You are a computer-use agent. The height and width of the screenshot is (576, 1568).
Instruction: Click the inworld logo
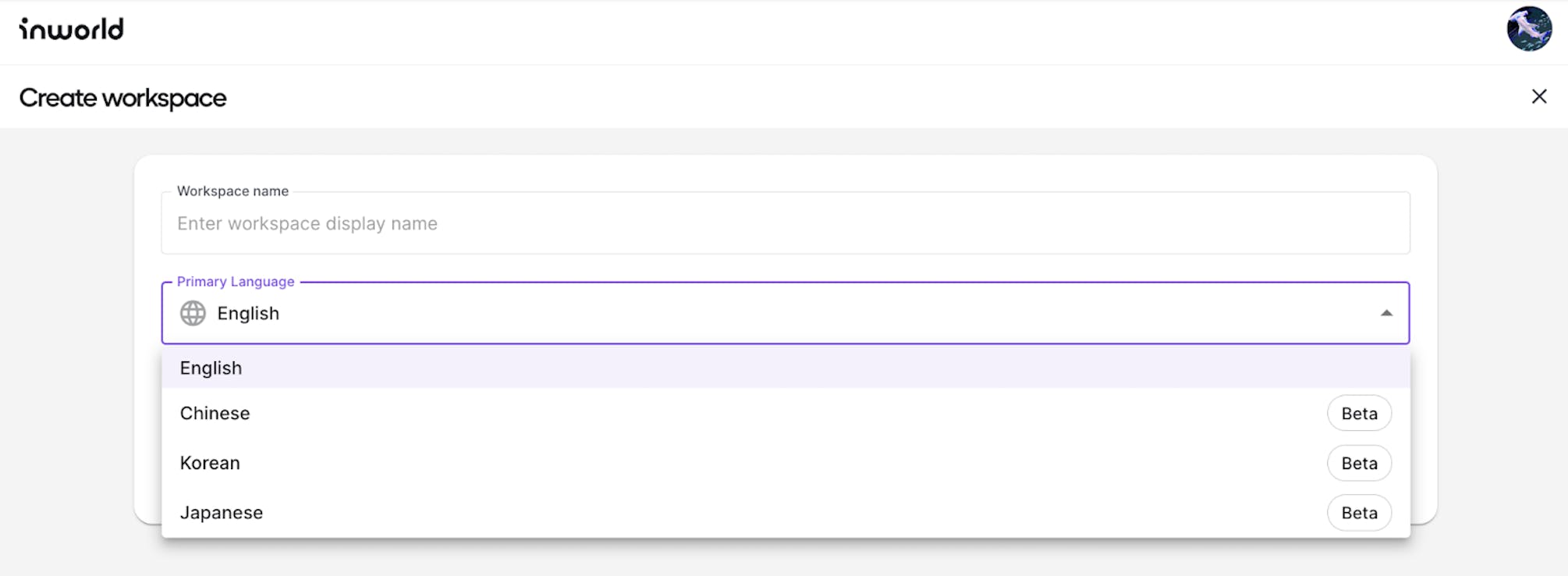(x=72, y=30)
